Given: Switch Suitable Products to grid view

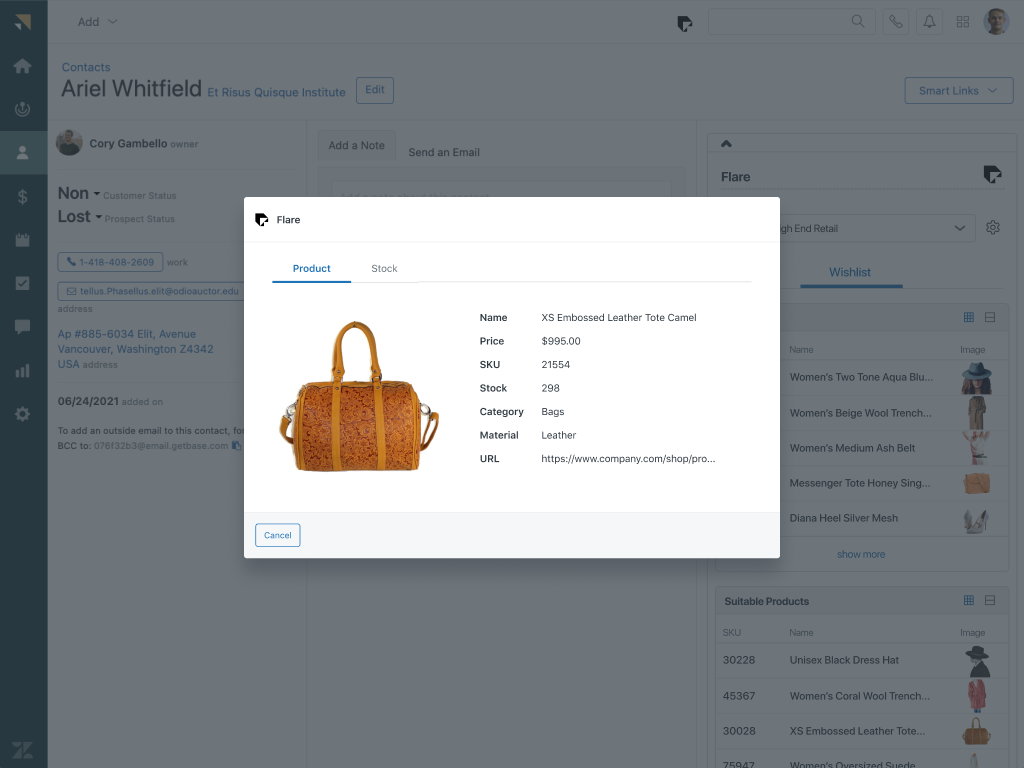Looking at the screenshot, I should pos(968,600).
